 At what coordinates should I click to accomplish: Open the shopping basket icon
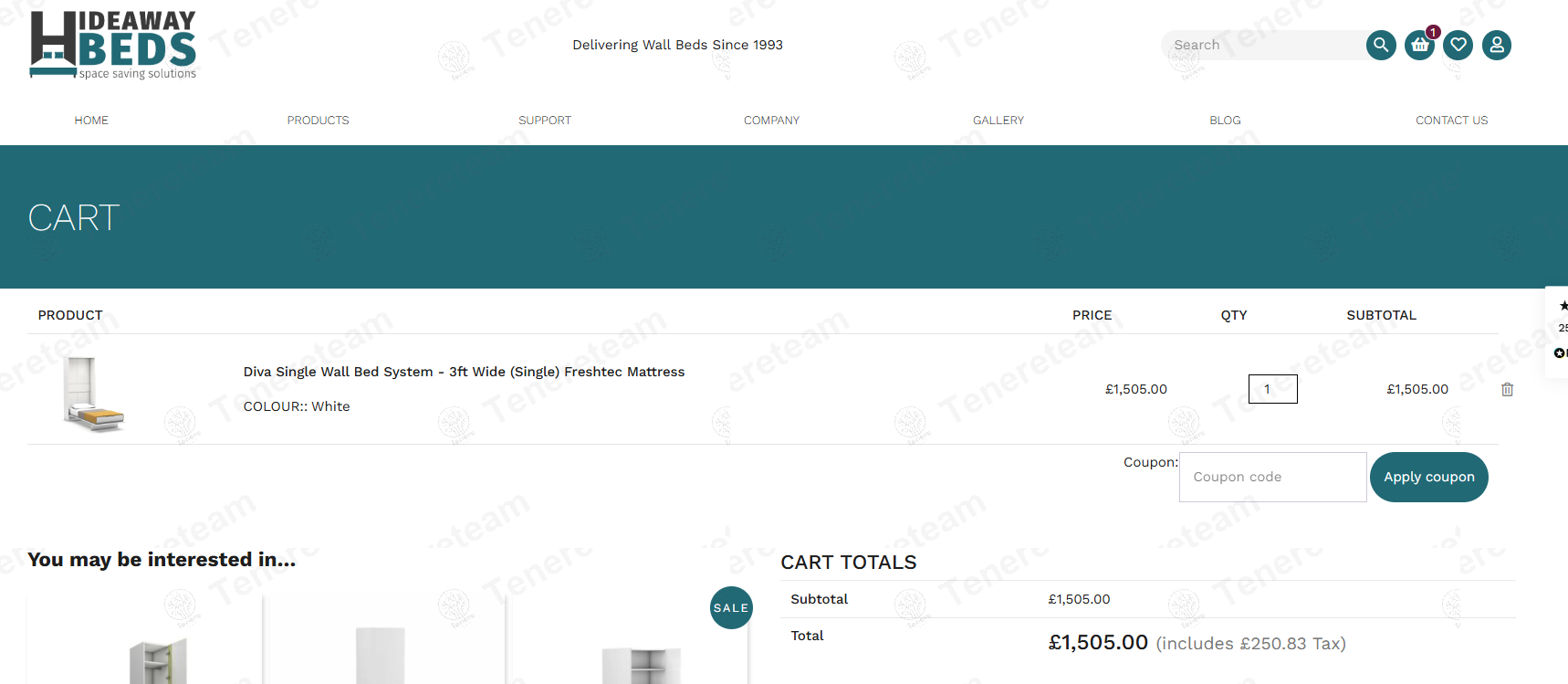click(1419, 45)
